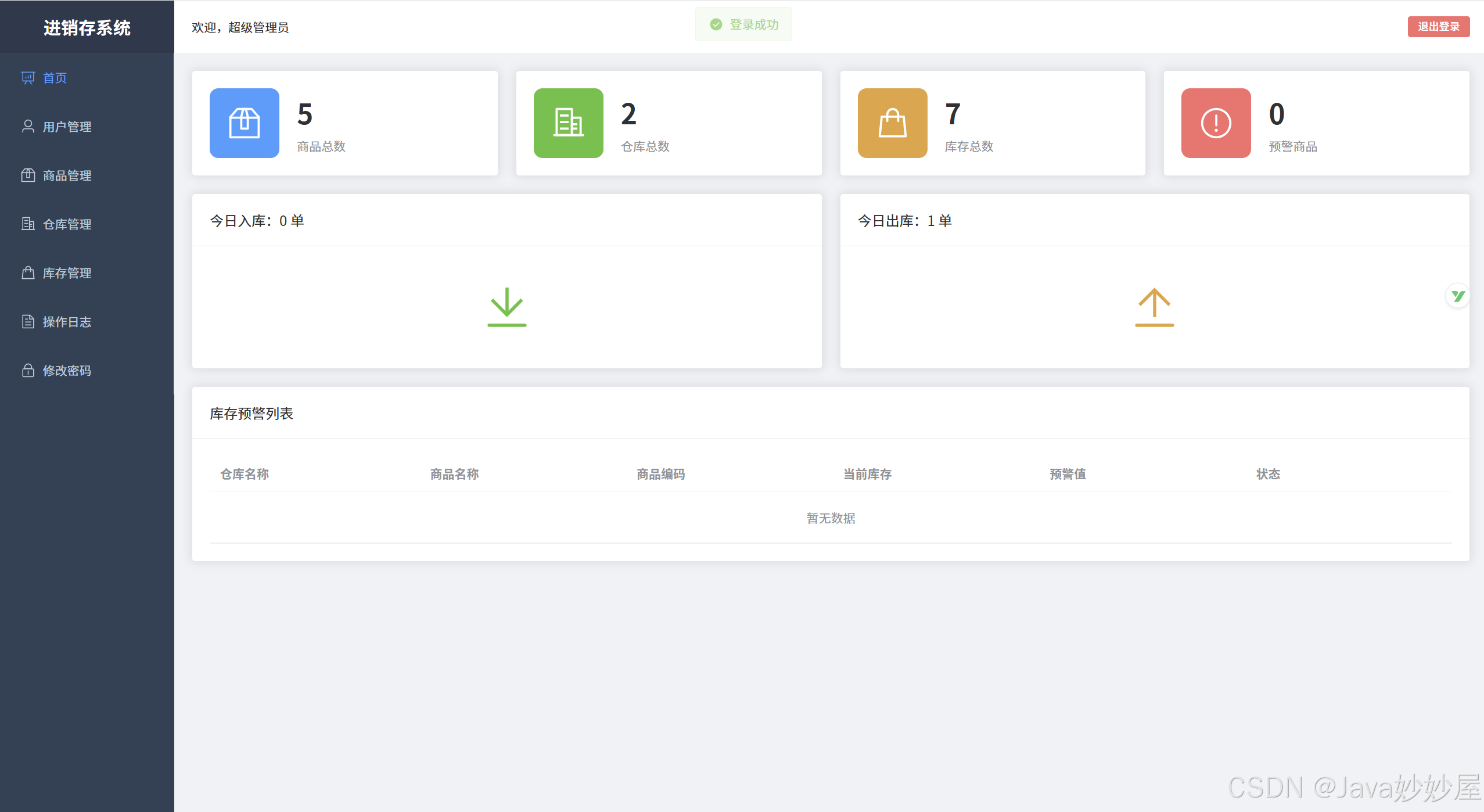Click the 当前库存 column header
This screenshot has height=812, width=1484.
point(867,475)
